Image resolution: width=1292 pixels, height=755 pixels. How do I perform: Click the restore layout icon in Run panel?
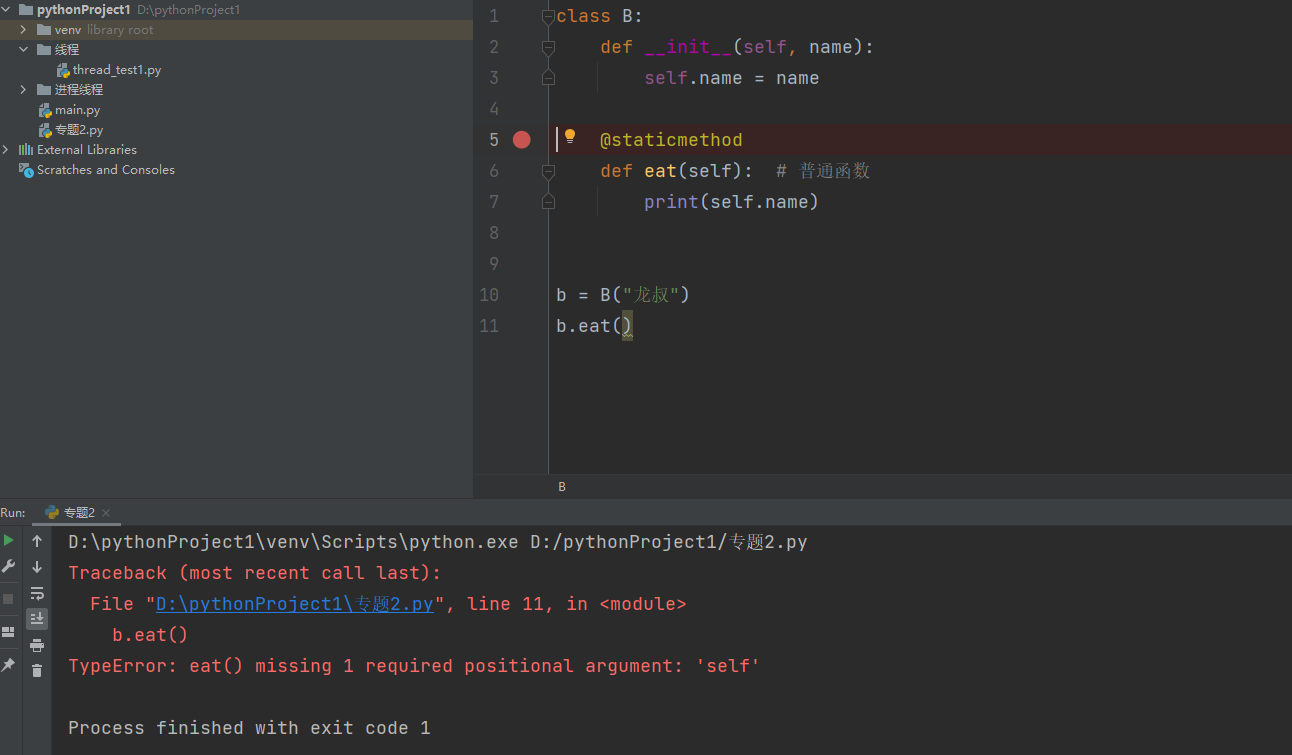coord(9,632)
